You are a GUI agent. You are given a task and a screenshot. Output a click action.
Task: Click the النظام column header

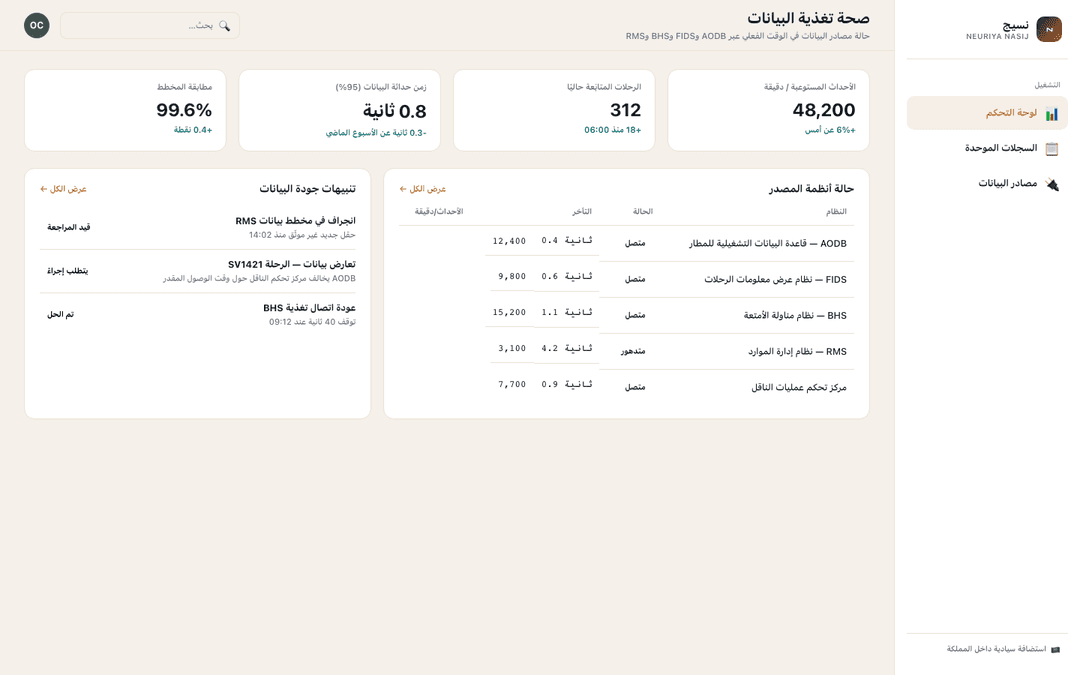pos(836,211)
